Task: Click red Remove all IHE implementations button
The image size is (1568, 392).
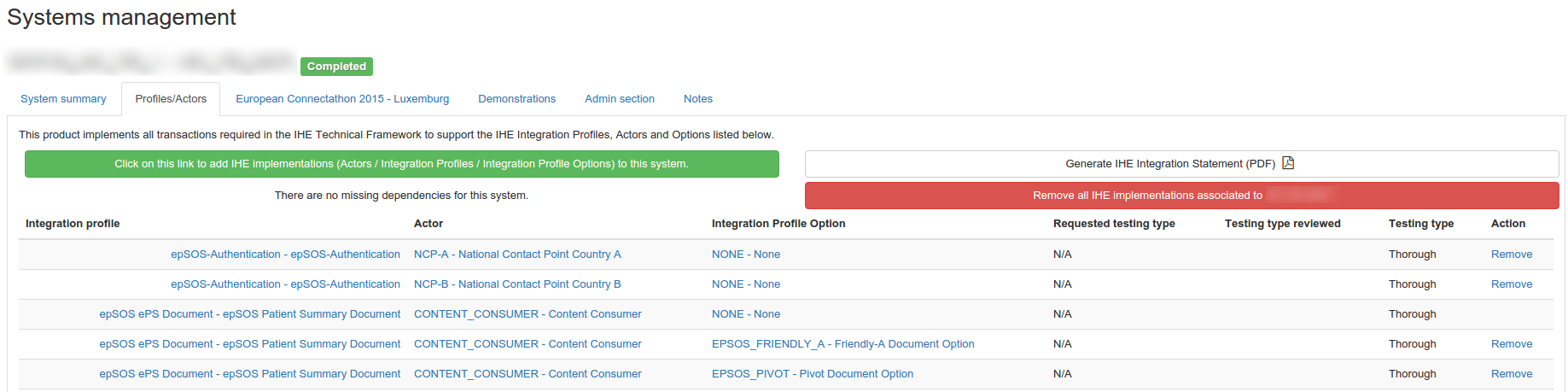Action: click(x=1180, y=196)
